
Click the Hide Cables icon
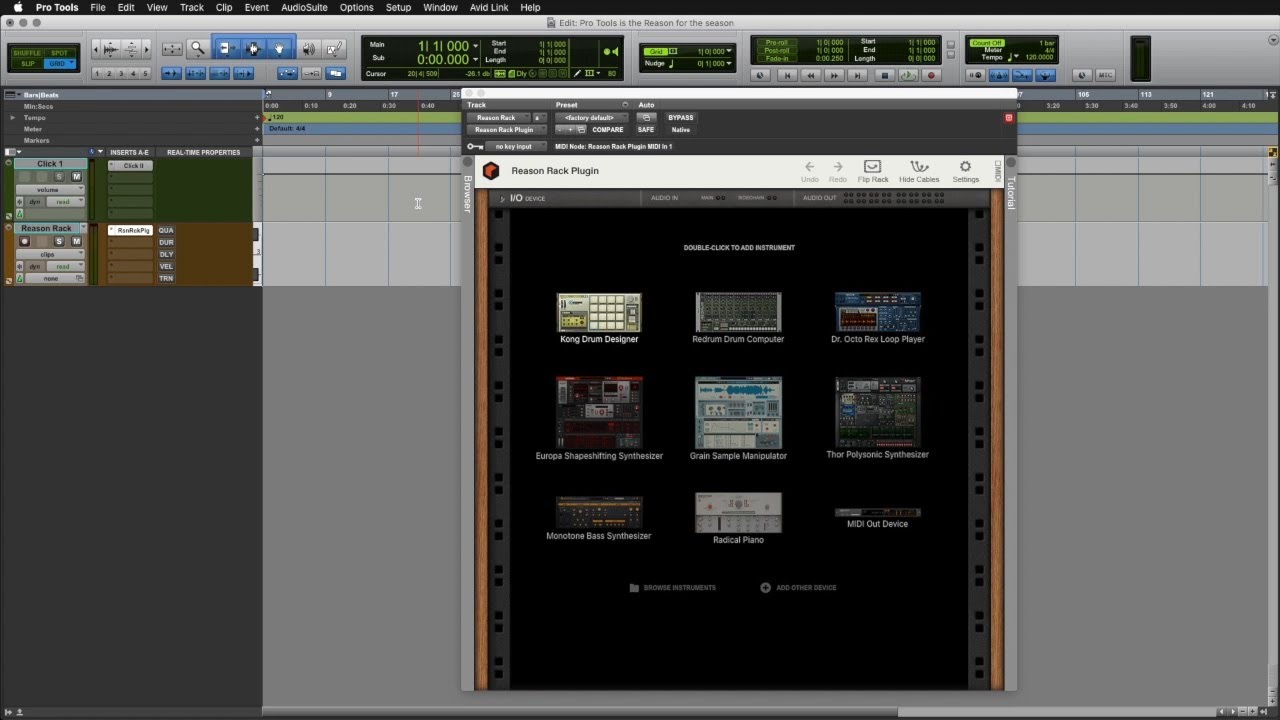[919, 167]
